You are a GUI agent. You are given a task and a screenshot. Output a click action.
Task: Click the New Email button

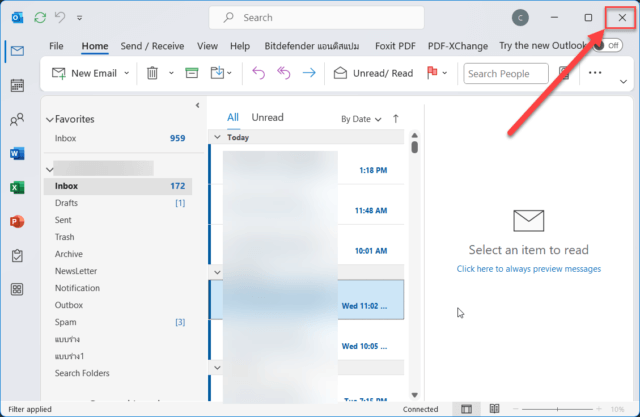[x=84, y=73]
